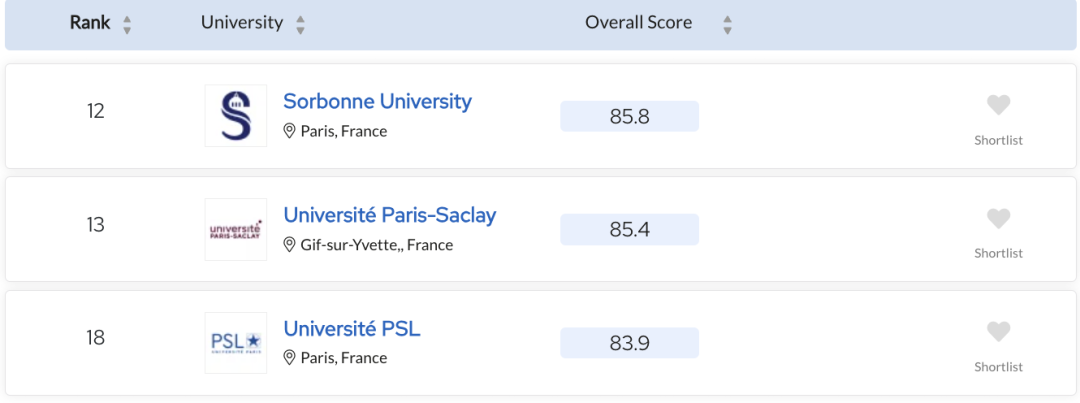Image resolution: width=1080 pixels, height=403 pixels.
Task: Click location pin in Université PSL row
Action: 289,358
